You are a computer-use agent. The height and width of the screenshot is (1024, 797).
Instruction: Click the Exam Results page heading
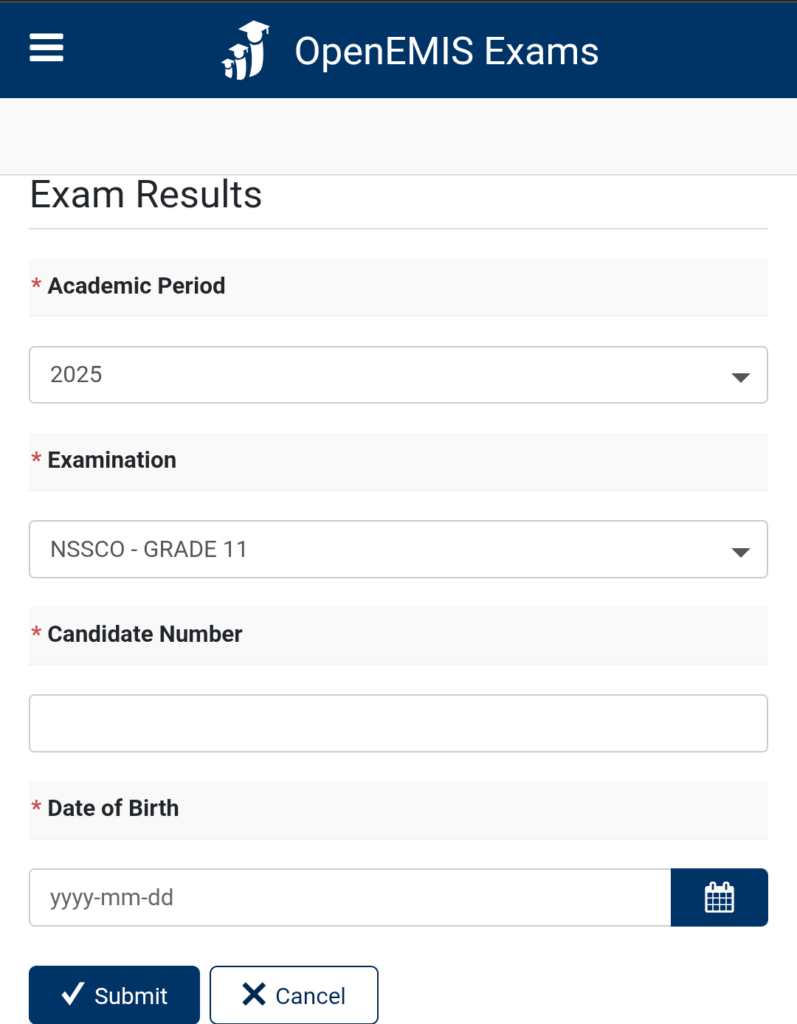(146, 194)
